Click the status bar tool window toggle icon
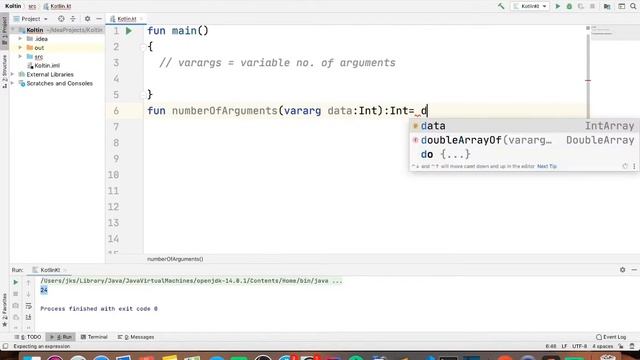 point(5,347)
